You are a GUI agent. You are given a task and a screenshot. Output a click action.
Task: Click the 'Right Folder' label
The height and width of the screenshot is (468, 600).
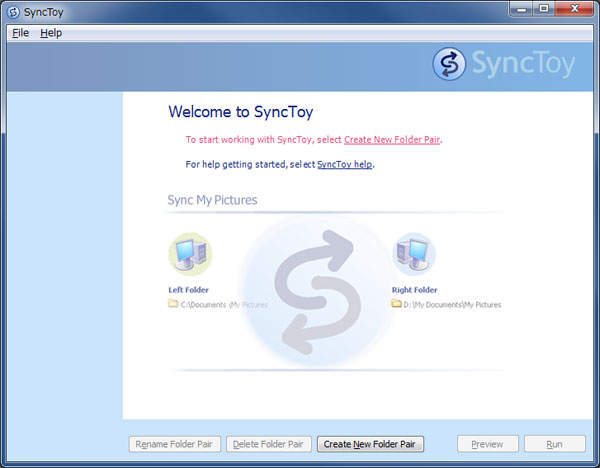(414, 290)
